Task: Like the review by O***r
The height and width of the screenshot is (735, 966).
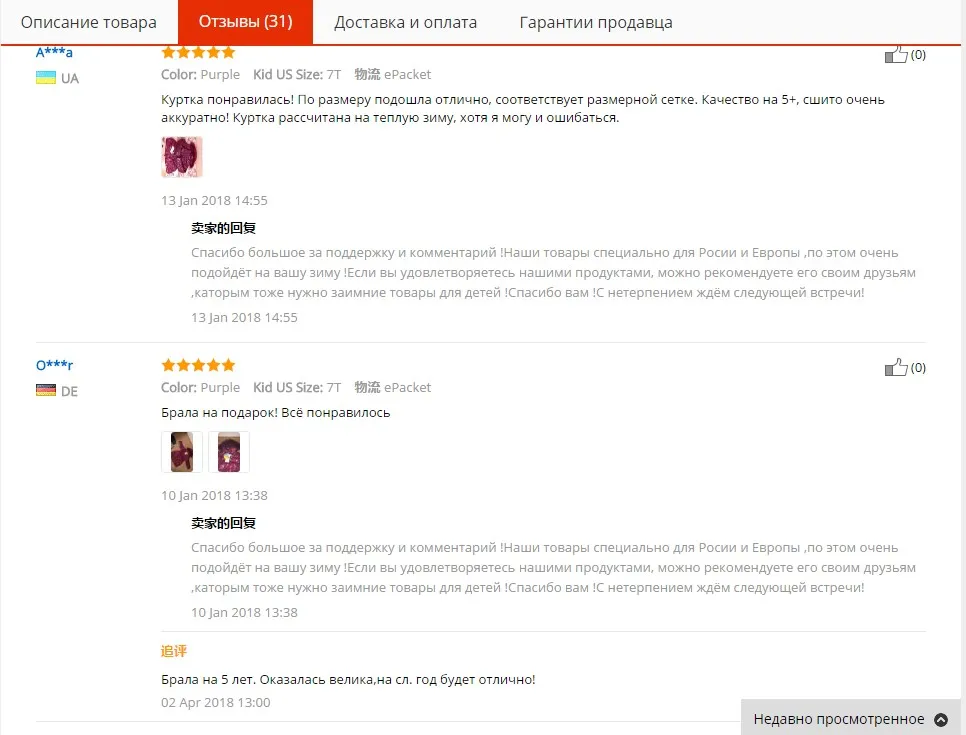Action: point(896,368)
